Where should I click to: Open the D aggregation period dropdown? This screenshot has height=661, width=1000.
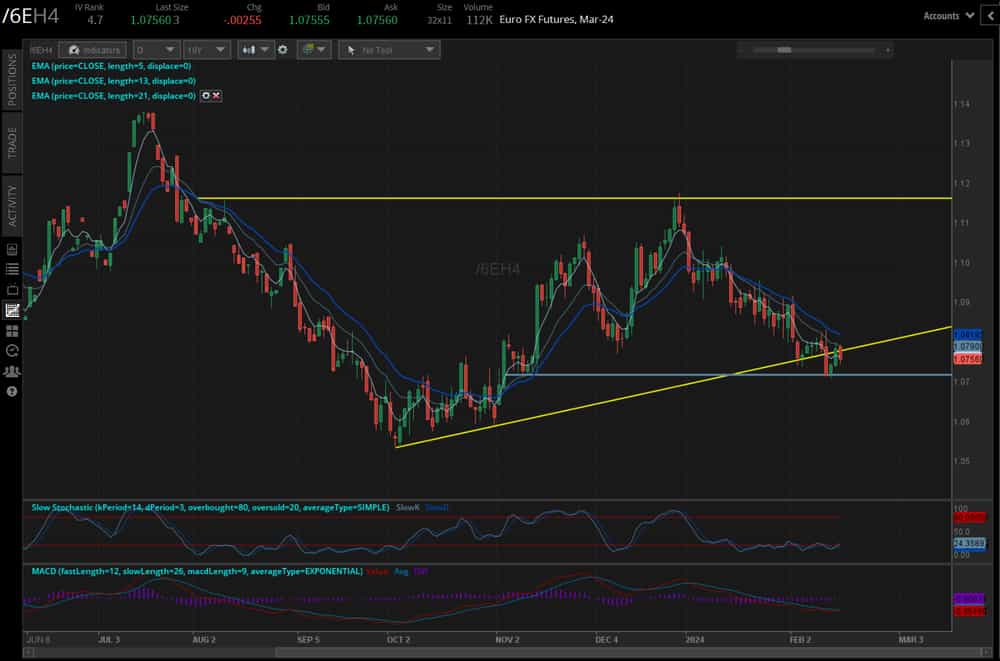click(x=156, y=50)
